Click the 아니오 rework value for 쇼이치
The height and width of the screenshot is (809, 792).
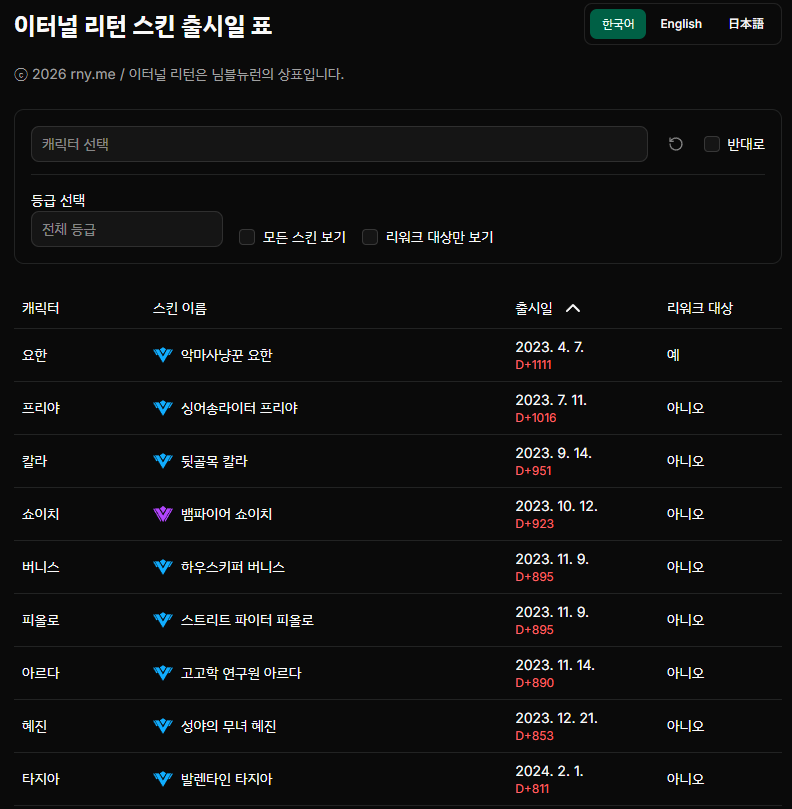coord(686,514)
